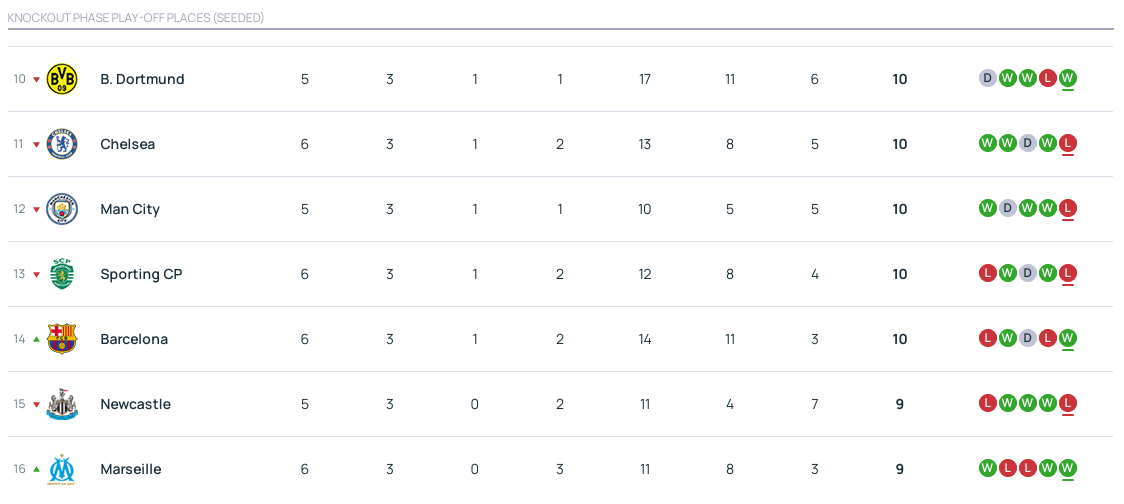Click Barcelona's green up position arrow

pyautogui.click(x=37, y=339)
